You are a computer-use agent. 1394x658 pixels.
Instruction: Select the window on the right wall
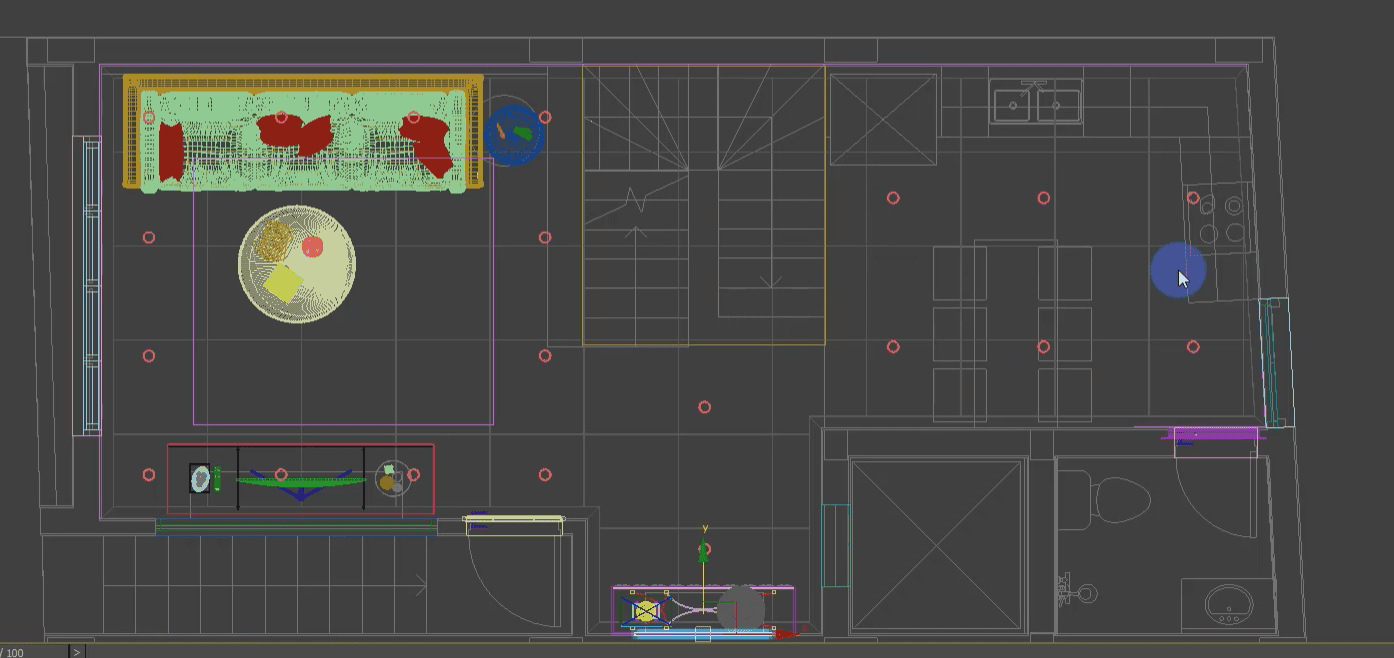1275,361
